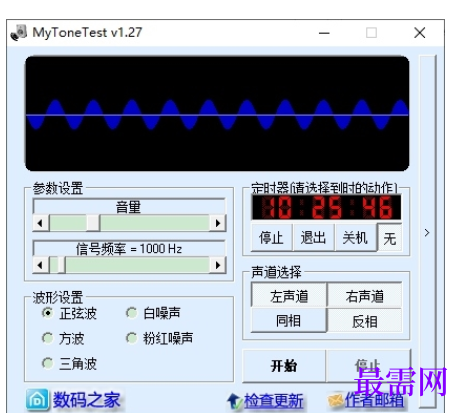Click the 信号频率 = 1000 Hz label
This screenshot has height=413, width=466.
pos(129,248)
